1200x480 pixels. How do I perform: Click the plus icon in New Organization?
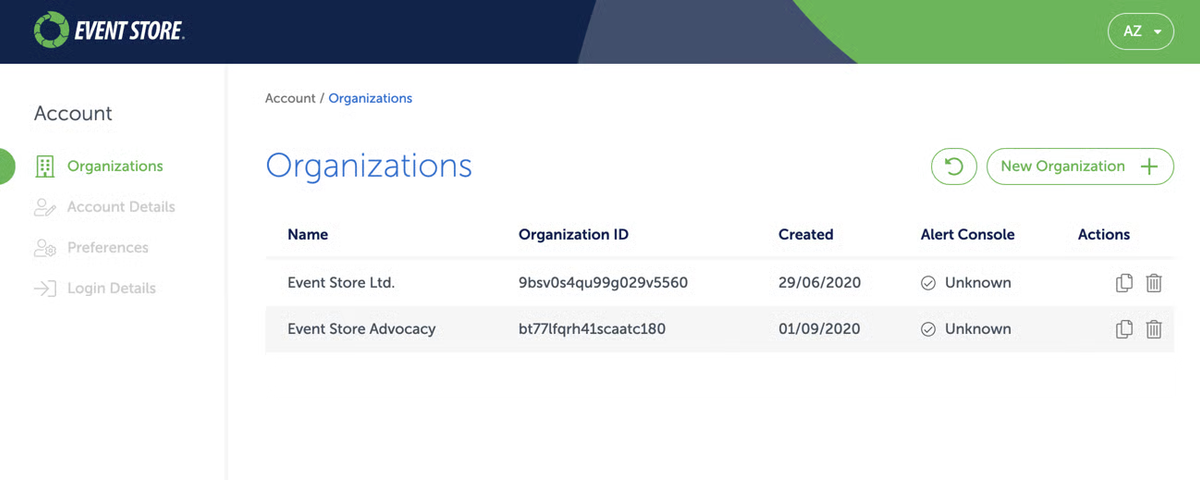tap(1149, 167)
